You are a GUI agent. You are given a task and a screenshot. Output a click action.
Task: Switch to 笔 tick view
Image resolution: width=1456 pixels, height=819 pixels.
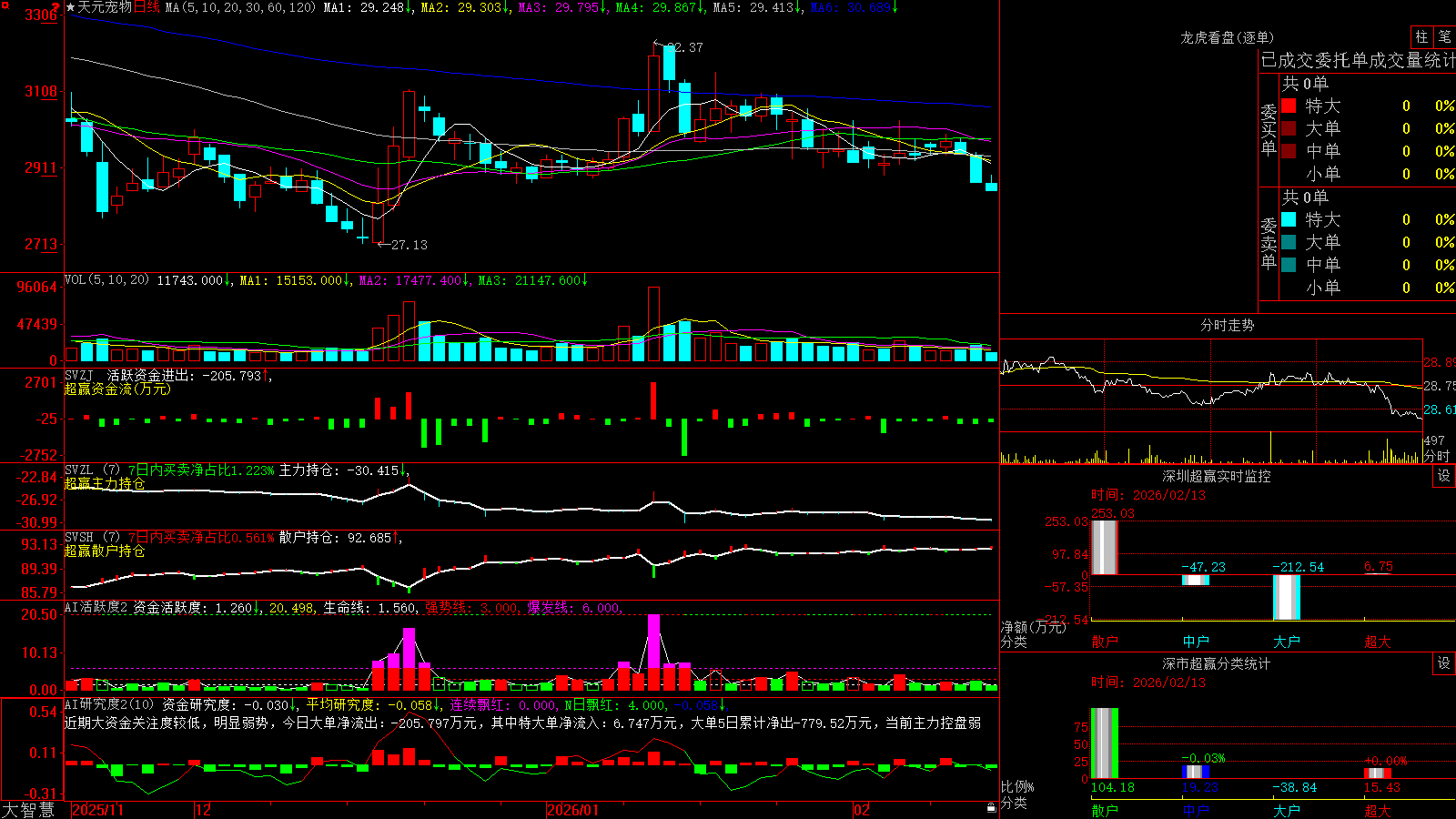[x=1445, y=37]
